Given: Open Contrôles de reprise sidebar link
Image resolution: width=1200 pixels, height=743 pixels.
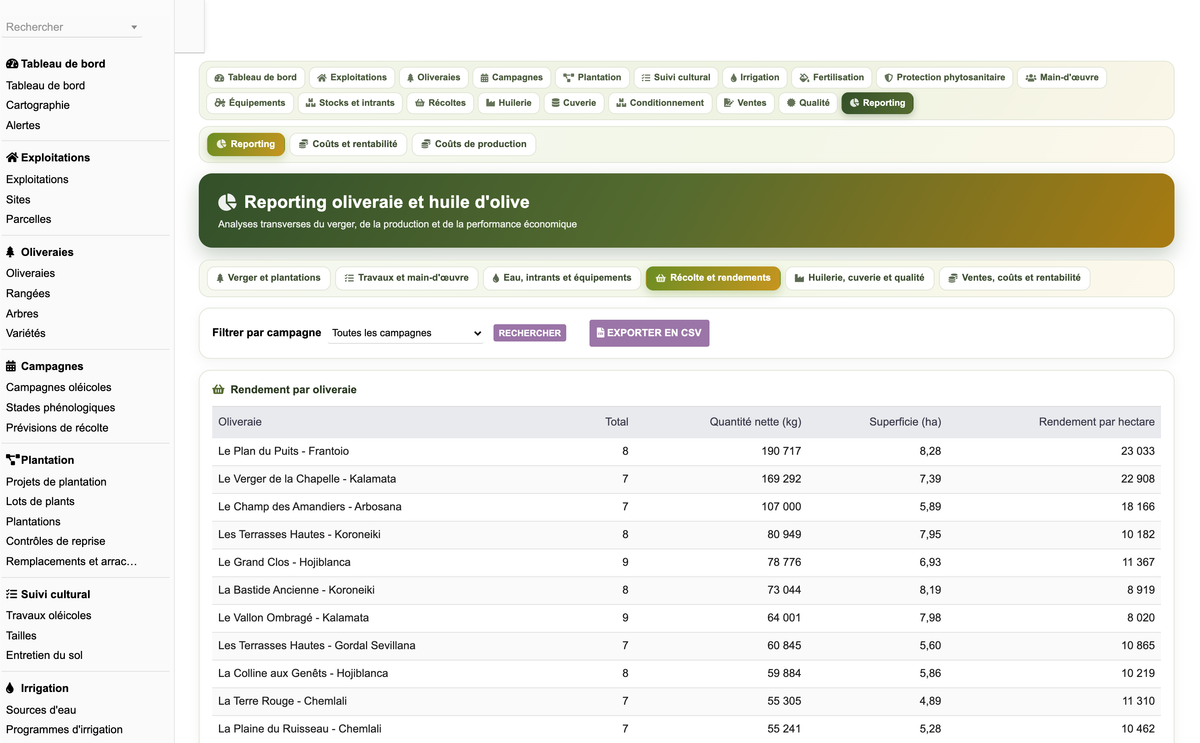Looking at the screenshot, I should [56, 541].
